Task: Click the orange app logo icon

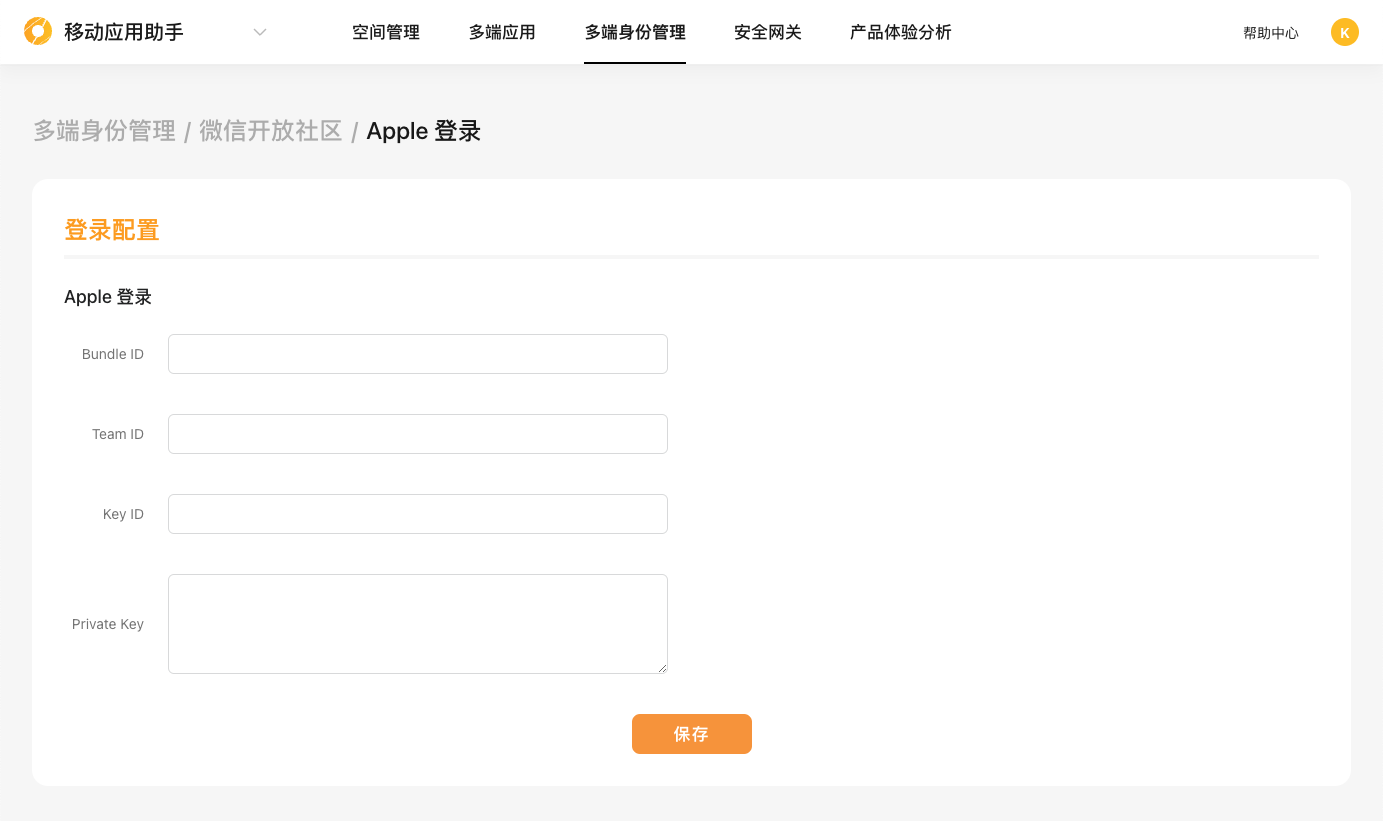Action: [x=38, y=31]
